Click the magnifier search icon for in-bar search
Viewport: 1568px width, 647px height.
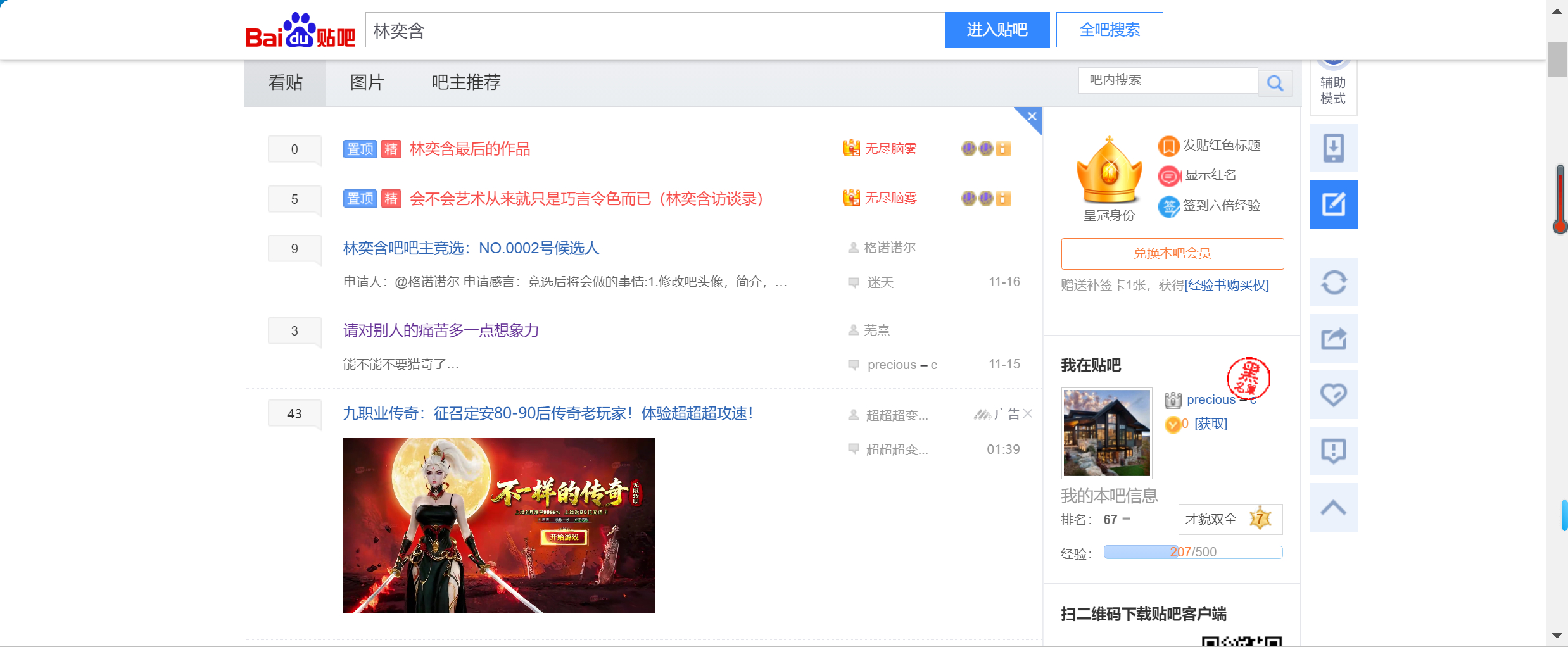[x=1275, y=83]
